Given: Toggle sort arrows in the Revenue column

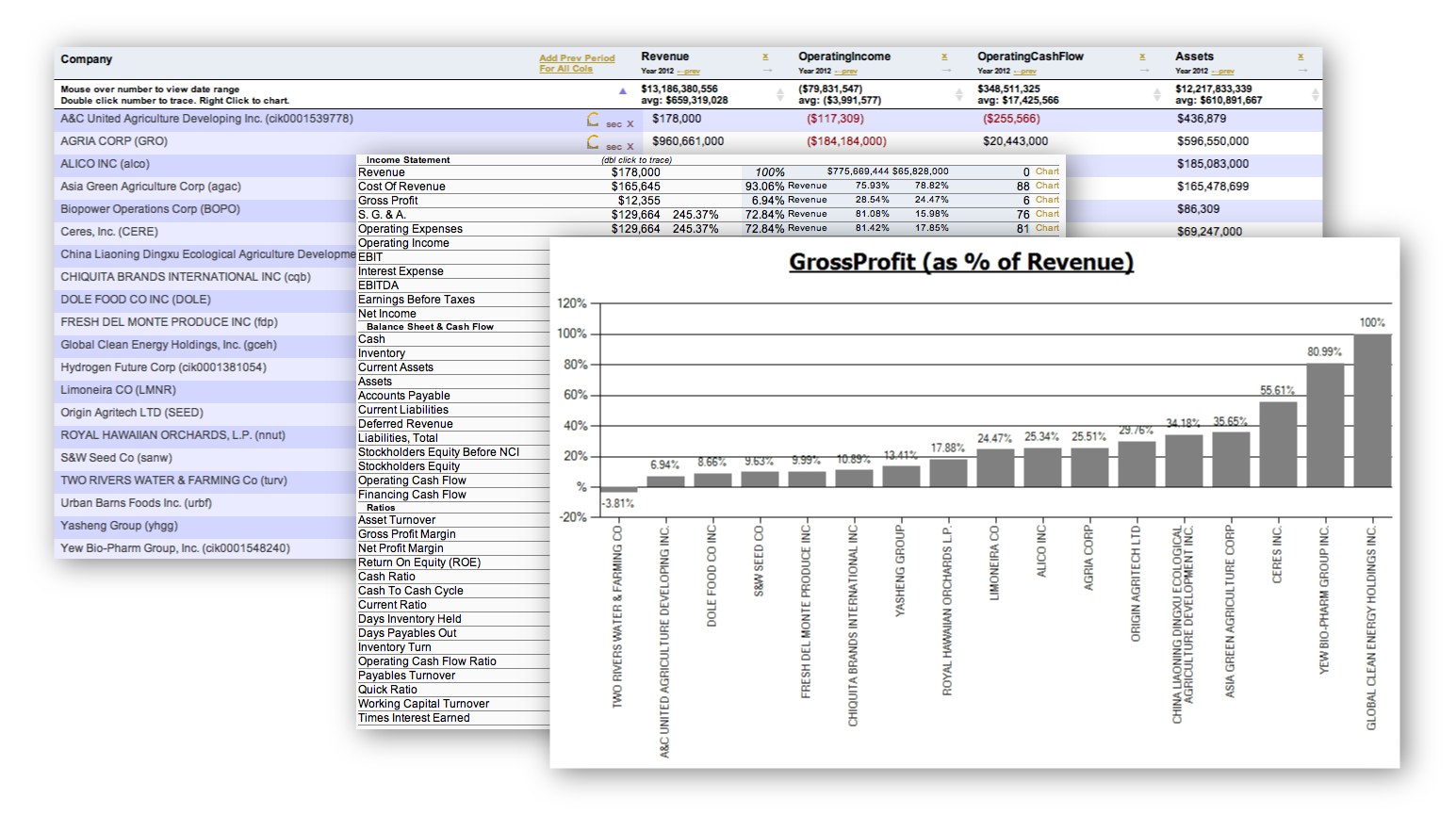Looking at the screenshot, I should click(779, 94).
